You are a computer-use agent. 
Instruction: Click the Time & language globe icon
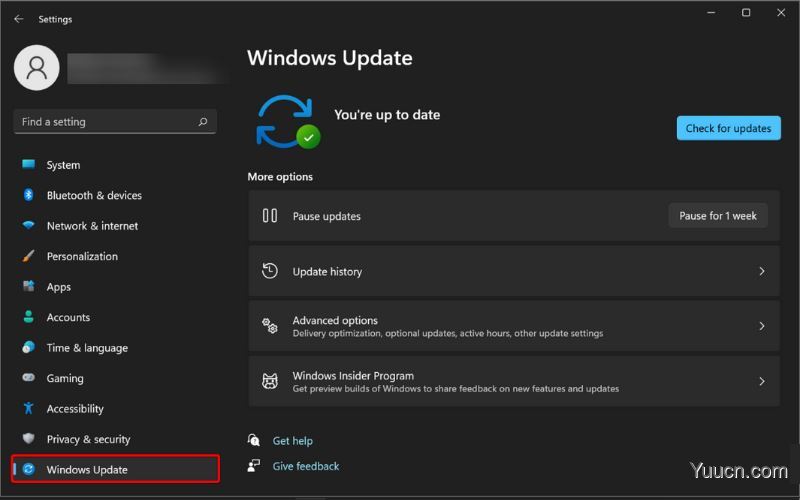29,347
